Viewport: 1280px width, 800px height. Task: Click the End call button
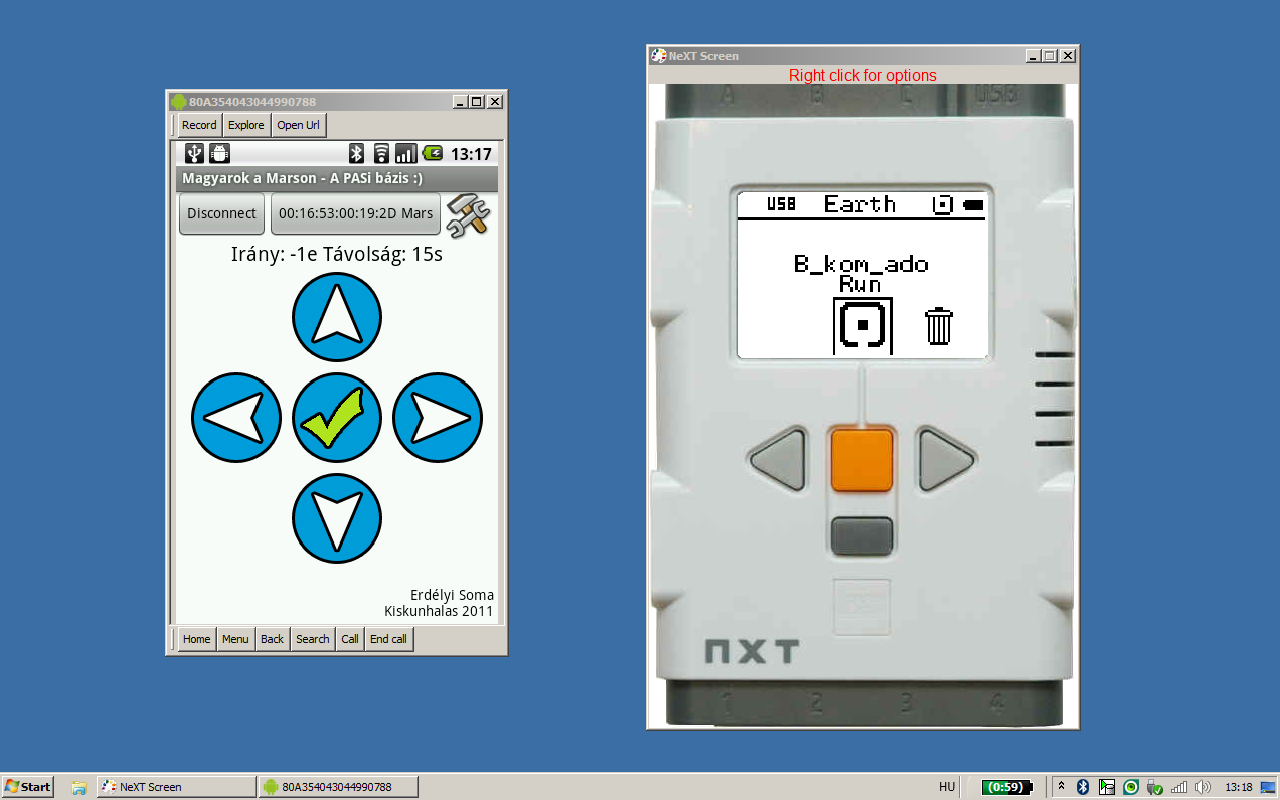[388, 639]
